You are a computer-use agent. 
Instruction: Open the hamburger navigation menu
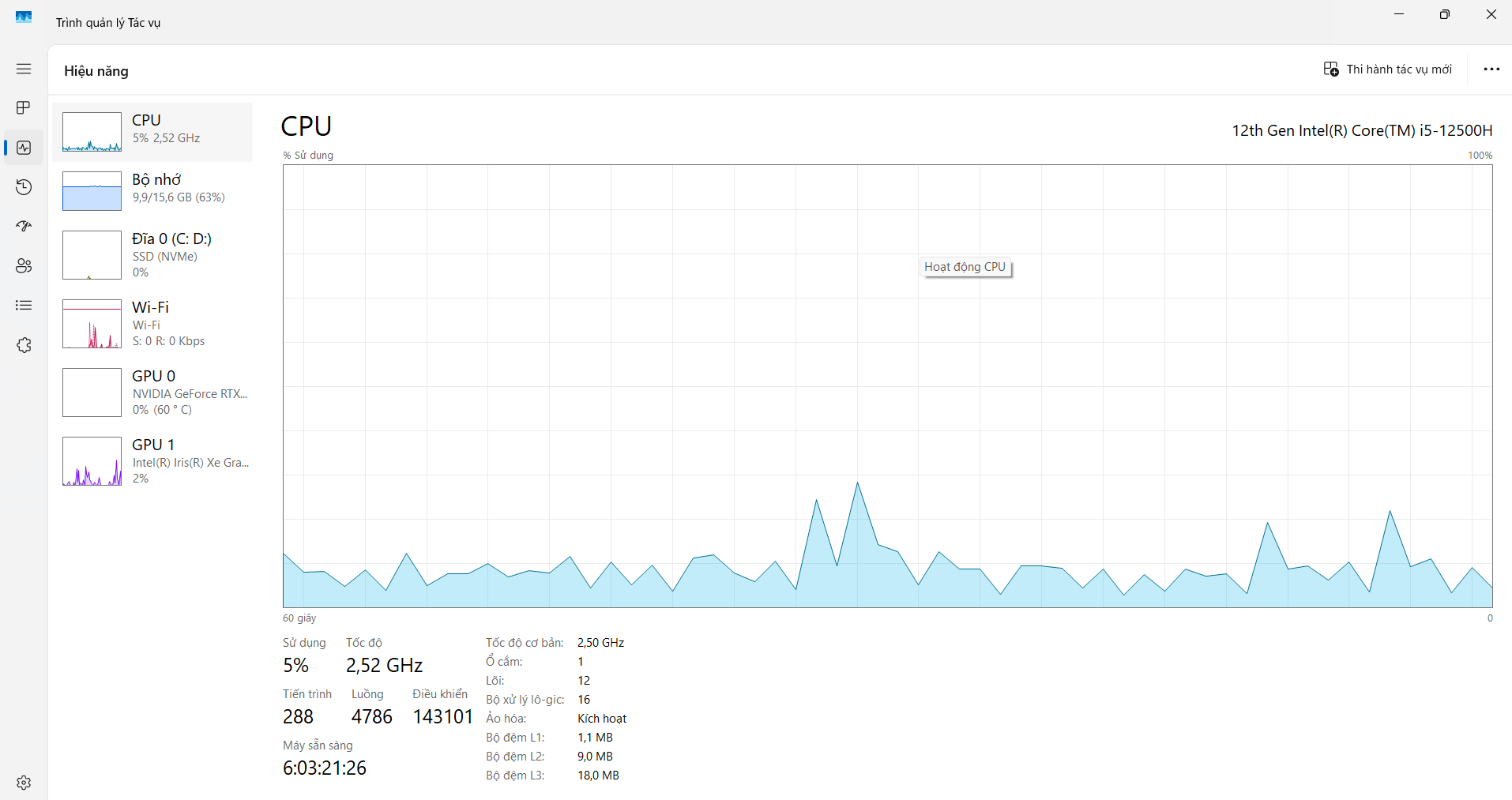pos(24,69)
